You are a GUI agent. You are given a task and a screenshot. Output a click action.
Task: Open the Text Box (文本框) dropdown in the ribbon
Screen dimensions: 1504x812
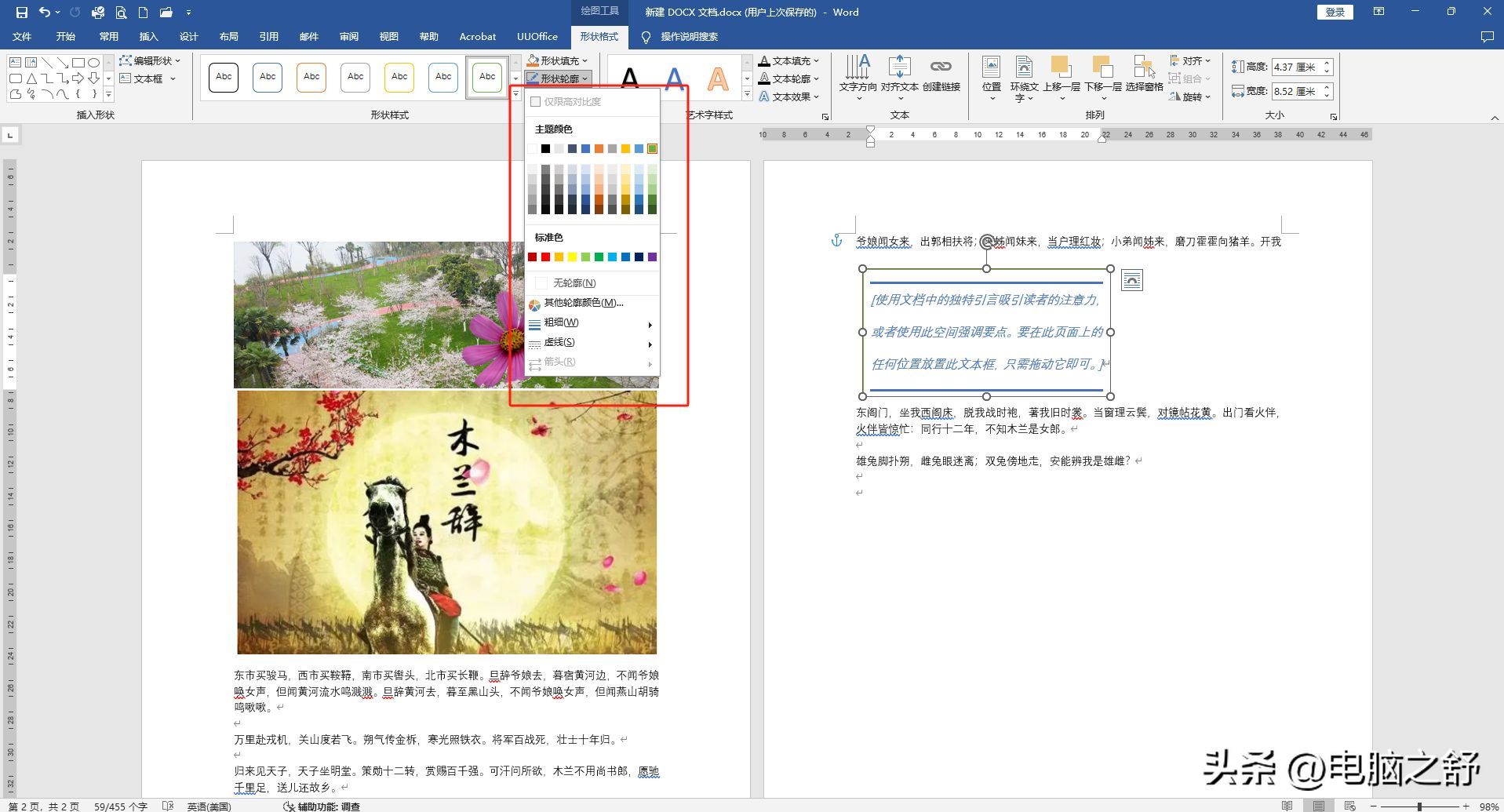(x=147, y=78)
